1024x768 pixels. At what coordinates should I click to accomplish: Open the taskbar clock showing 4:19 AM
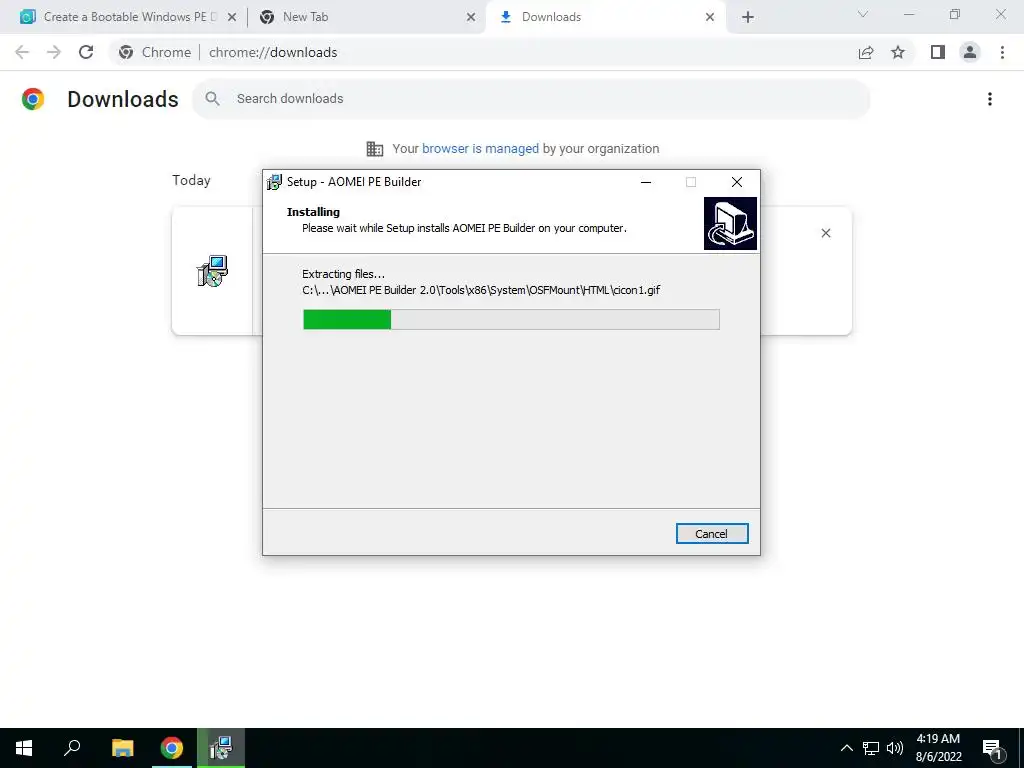[x=938, y=748]
